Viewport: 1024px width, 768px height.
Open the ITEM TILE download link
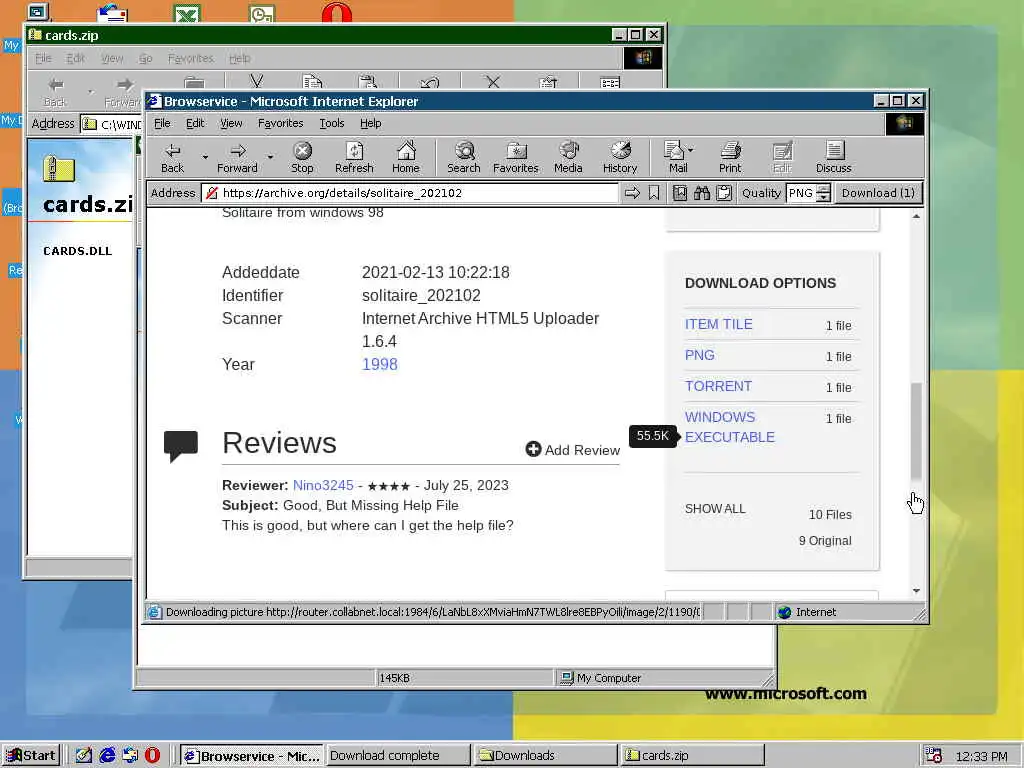coord(718,324)
